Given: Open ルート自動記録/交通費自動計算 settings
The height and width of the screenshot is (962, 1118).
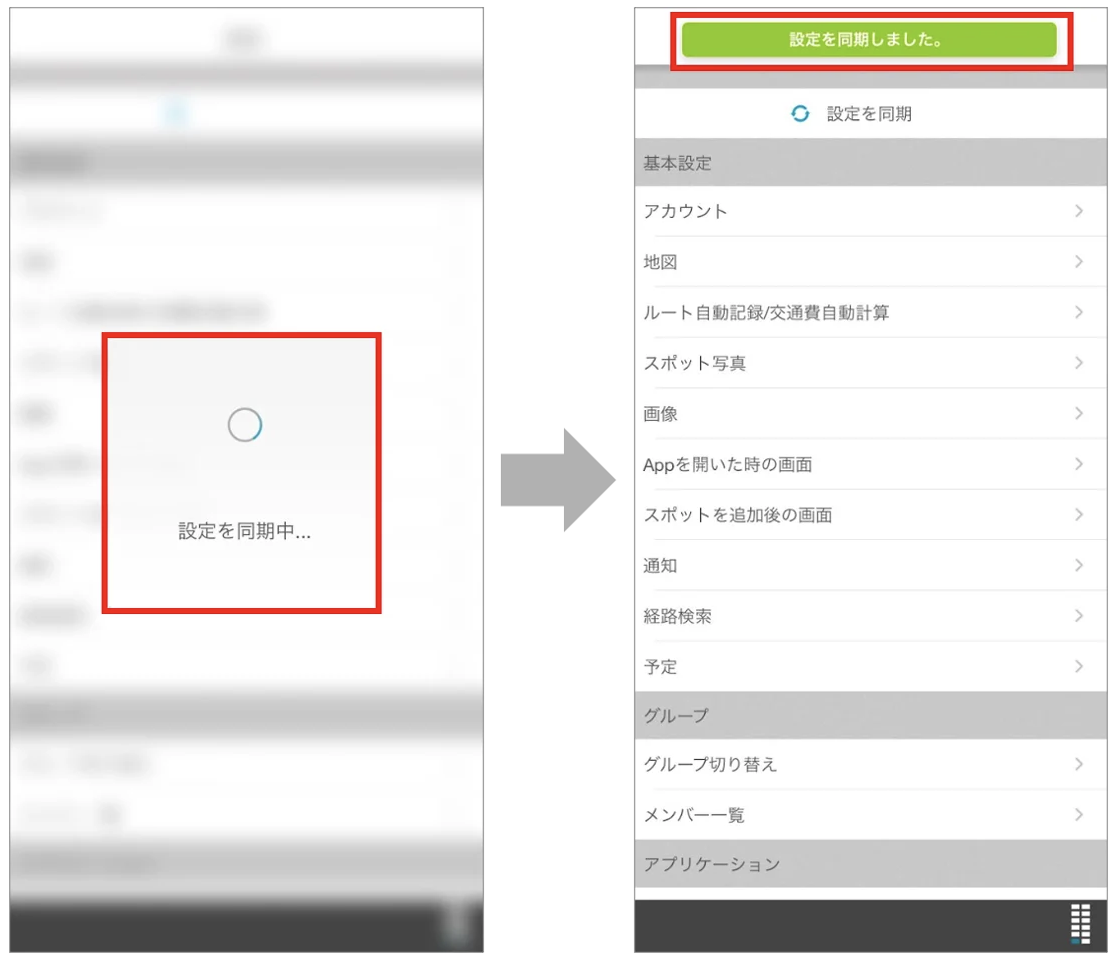Looking at the screenshot, I should [x=871, y=312].
